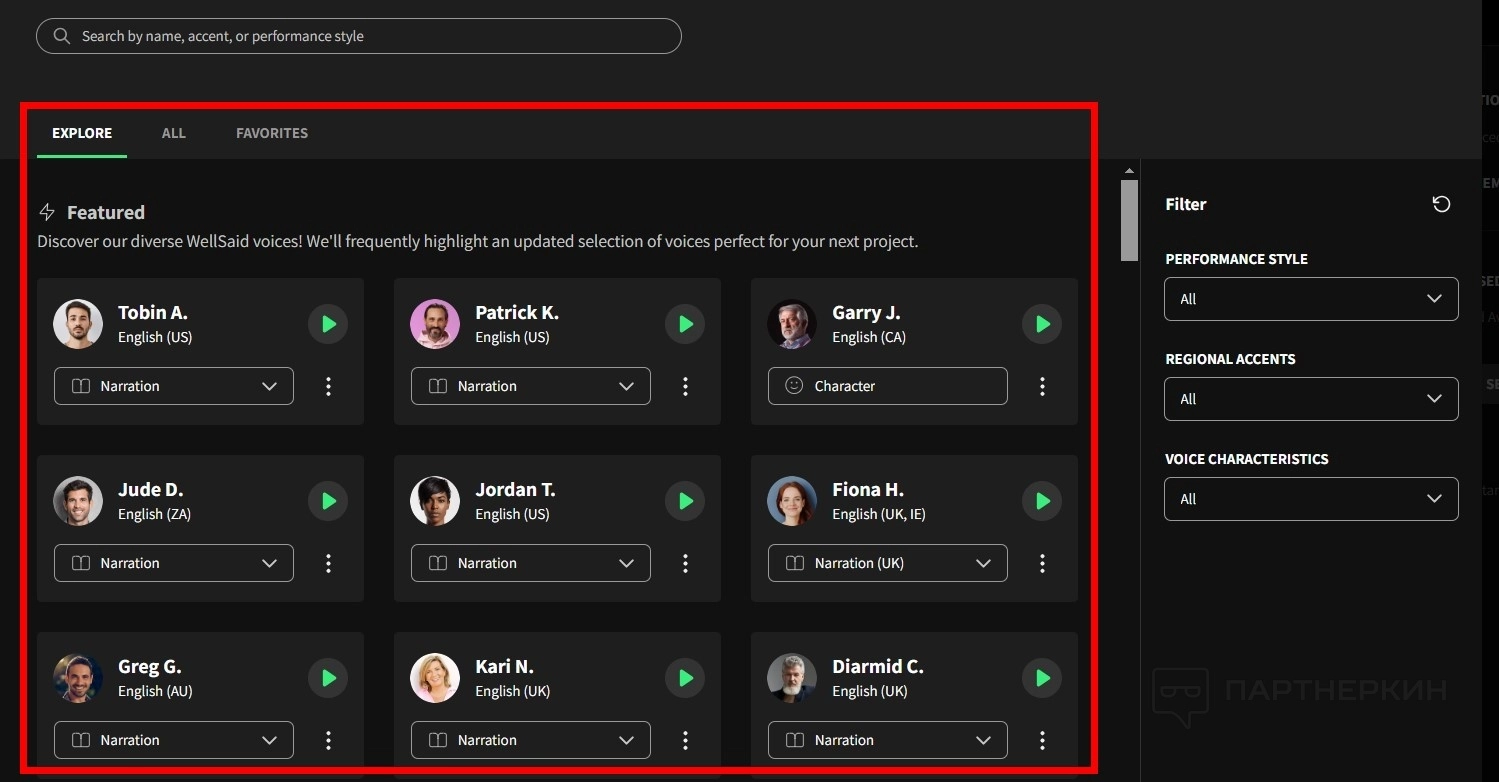Expand Performance Style filter dropdown
Image resolution: width=1499 pixels, height=782 pixels.
[x=1310, y=299]
